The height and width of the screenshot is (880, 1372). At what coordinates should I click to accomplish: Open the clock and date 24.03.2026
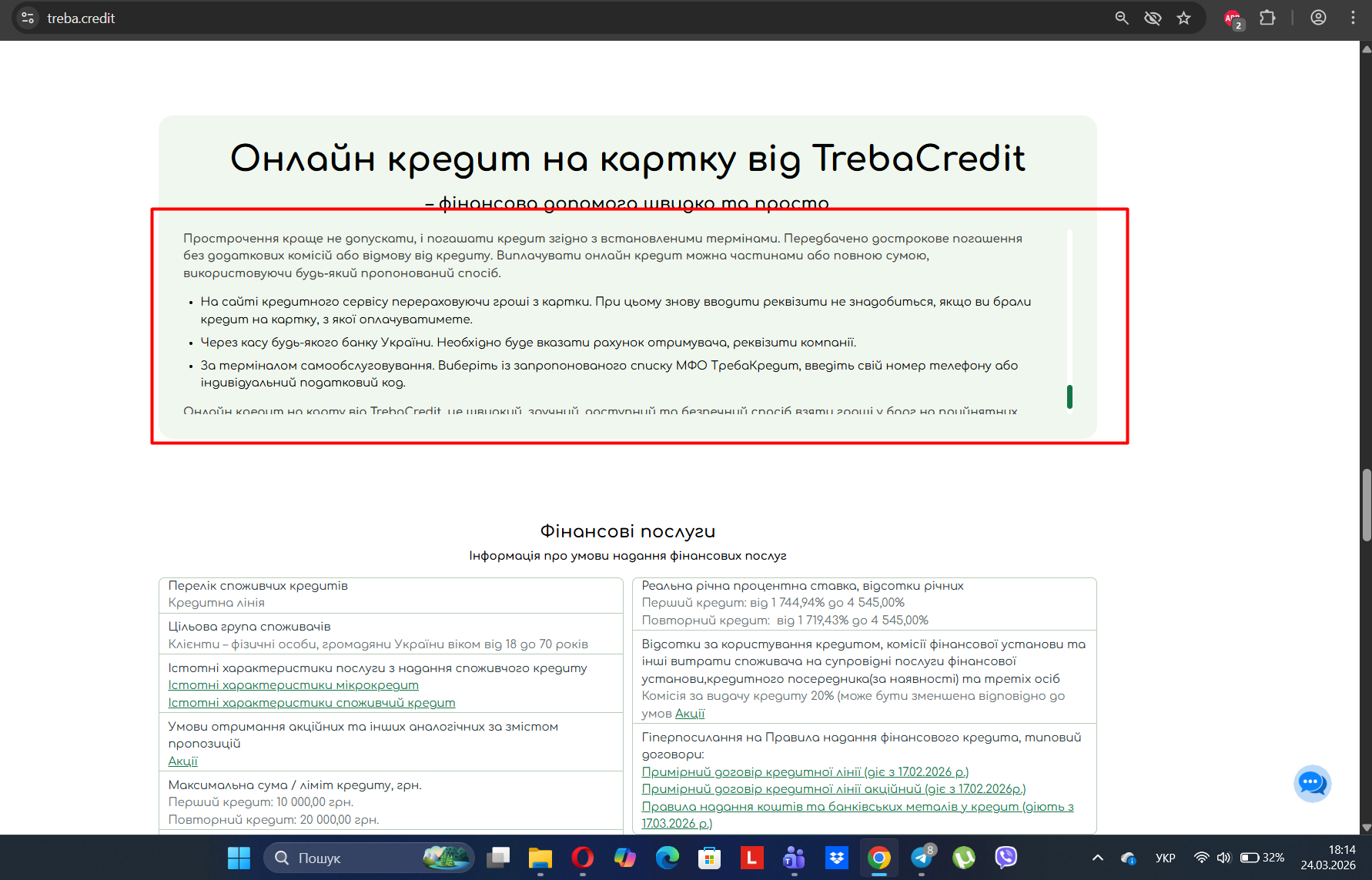(1328, 858)
